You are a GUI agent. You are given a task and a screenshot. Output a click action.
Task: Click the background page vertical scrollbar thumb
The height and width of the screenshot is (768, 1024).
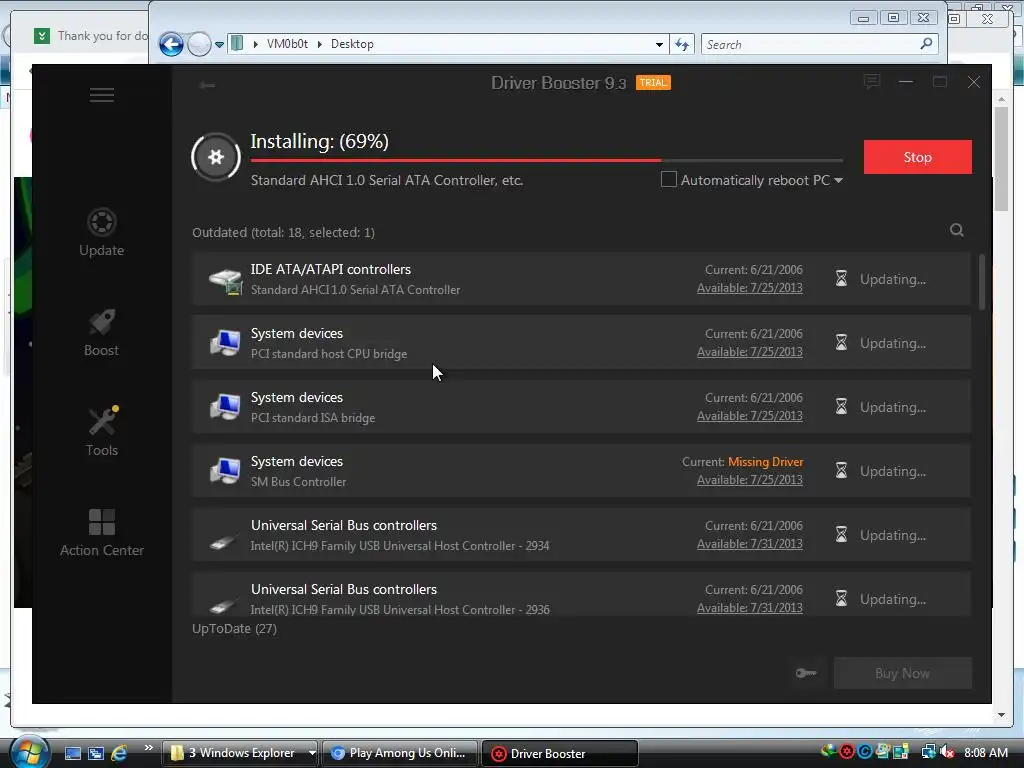tap(1001, 159)
